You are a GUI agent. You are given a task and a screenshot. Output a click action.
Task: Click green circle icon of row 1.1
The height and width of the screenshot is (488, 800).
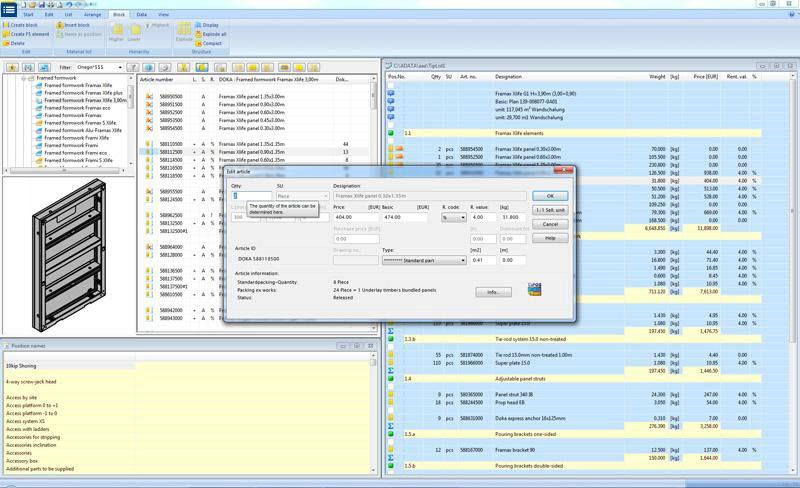(x=391, y=133)
